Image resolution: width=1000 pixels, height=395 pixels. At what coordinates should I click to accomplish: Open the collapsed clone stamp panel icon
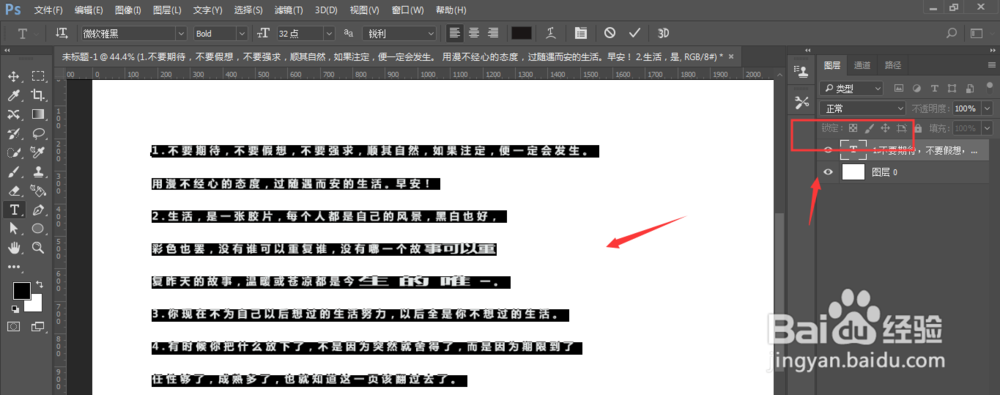pyautogui.click(x=802, y=72)
